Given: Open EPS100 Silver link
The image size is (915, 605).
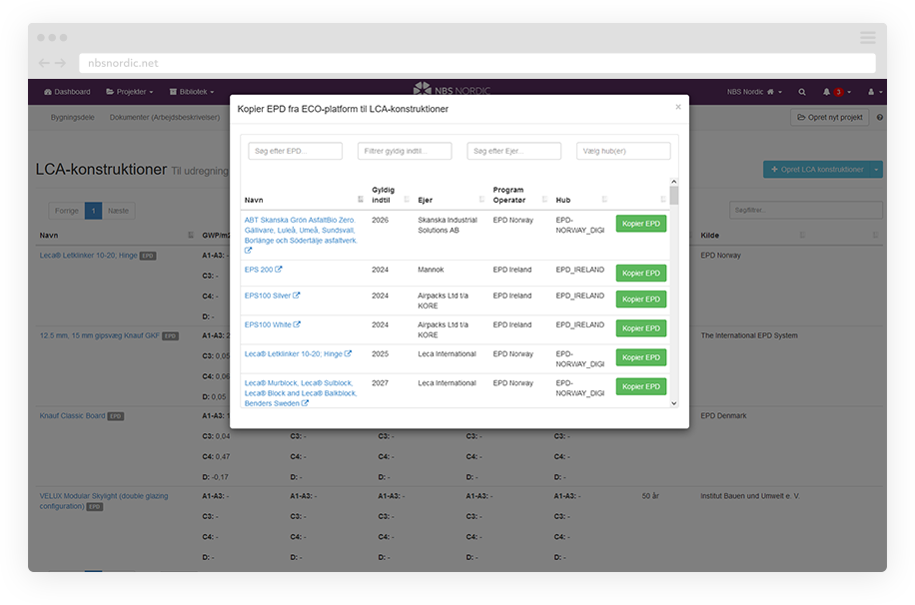Looking at the screenshot, I should 267,295.
